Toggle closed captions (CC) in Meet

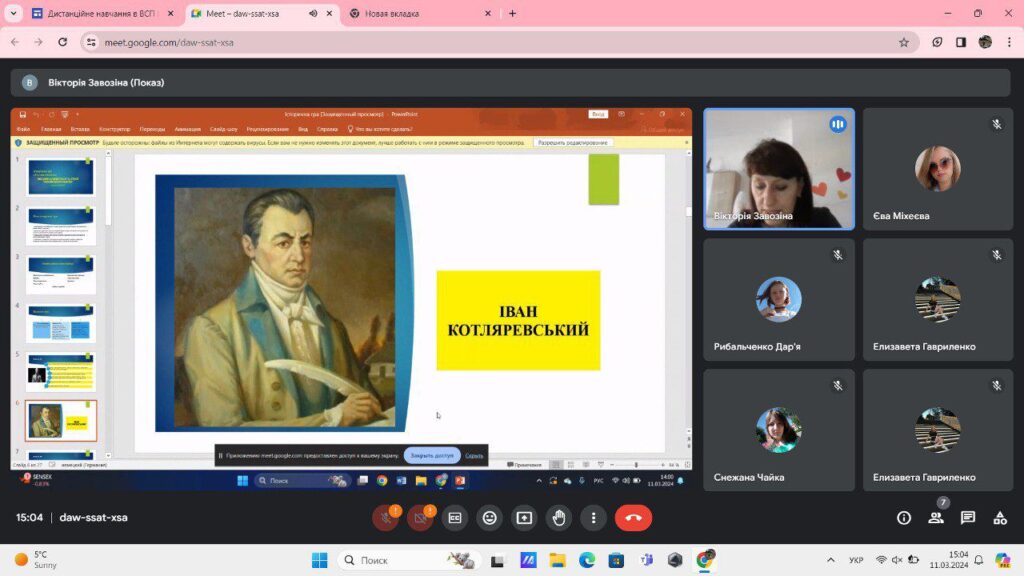(x=455, y=518)
